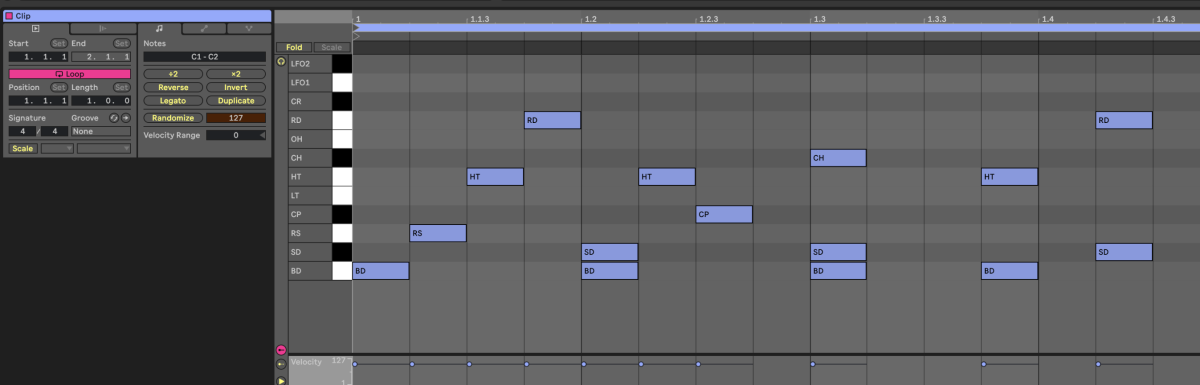Viewport: 1200px width, 385px height.
Task: Click the Set button beside Length
Action: 121,87
